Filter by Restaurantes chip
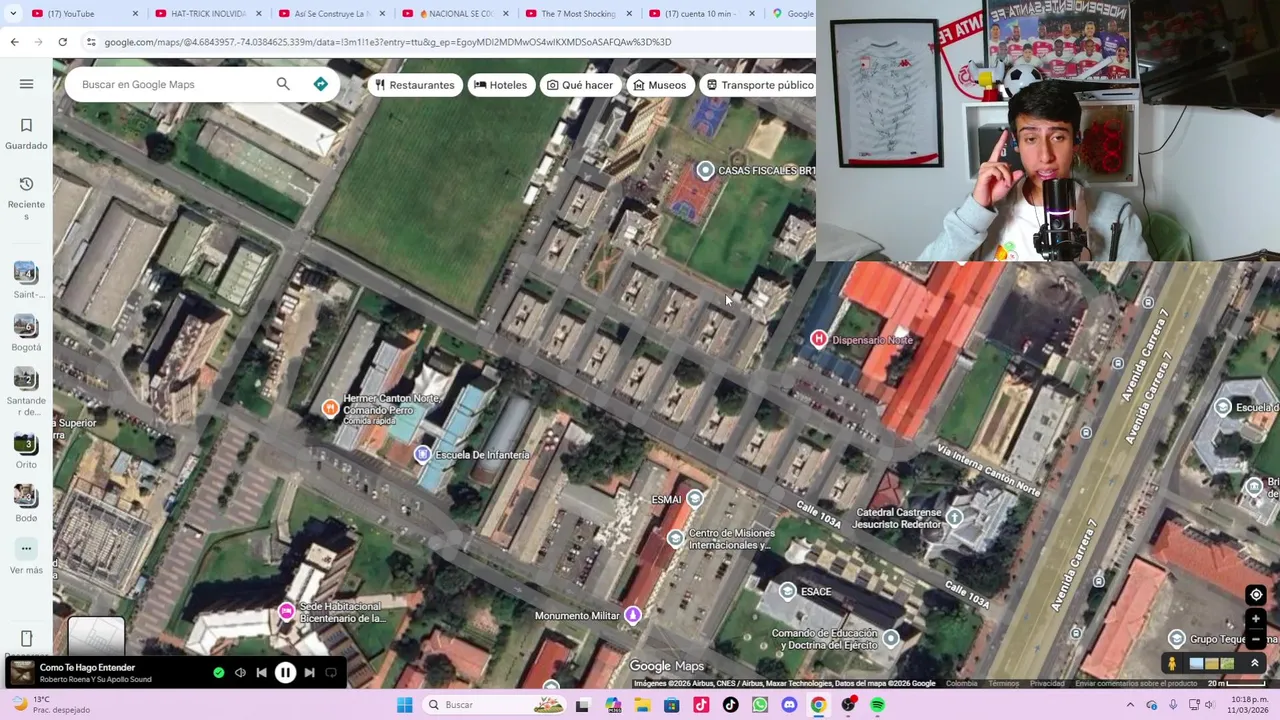 414,85
